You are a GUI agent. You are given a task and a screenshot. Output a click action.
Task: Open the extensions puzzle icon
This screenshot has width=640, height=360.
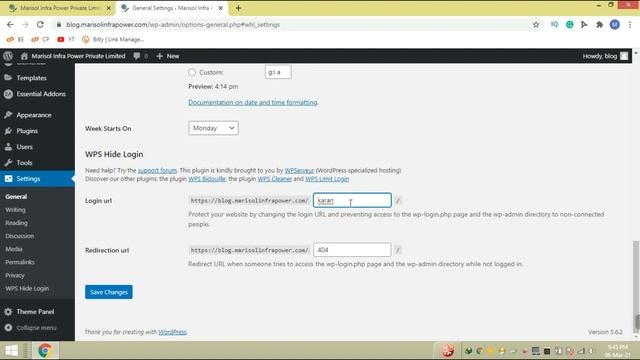tap(599, 24)
